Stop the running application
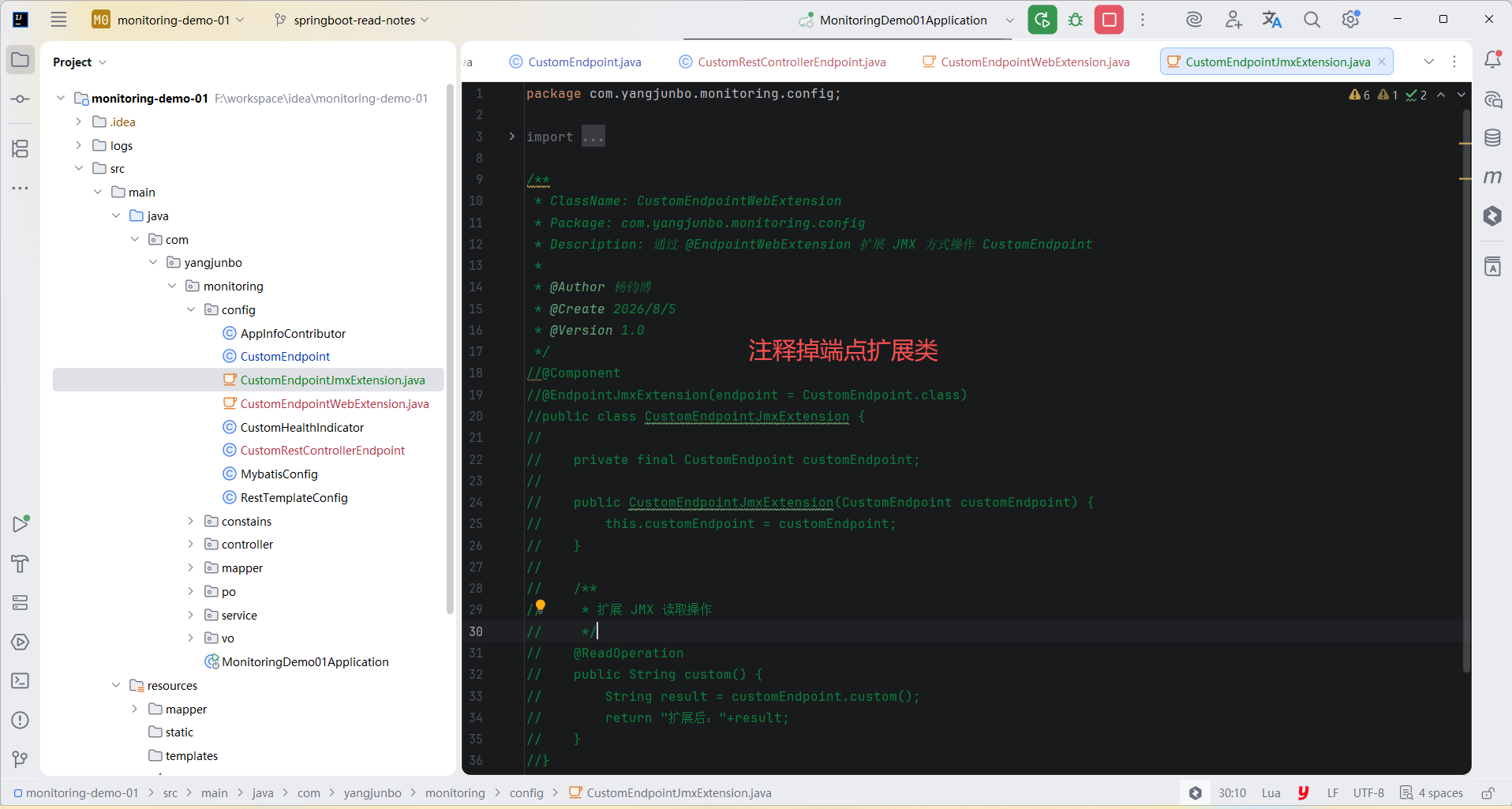Image resolution: width=1512 pixels, height=809 pixels. tap(1109, 20)
